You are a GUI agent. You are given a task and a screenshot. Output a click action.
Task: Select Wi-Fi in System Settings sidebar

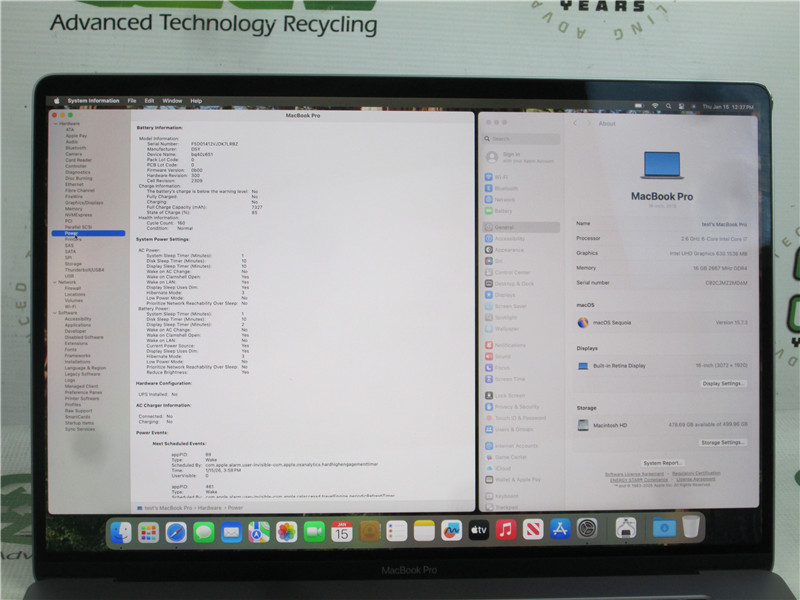[x=521, y=177]
